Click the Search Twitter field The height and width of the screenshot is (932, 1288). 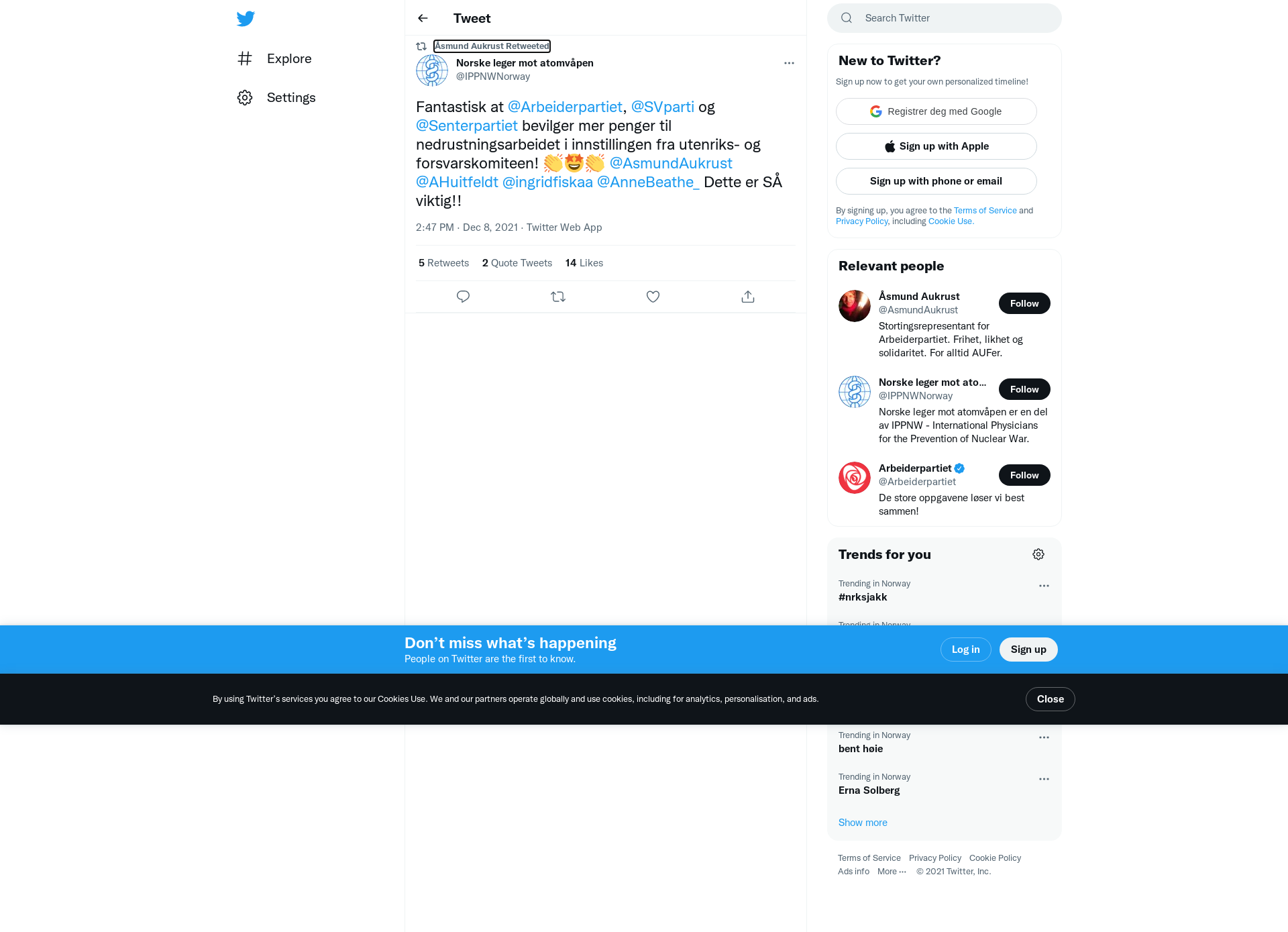pos(945,18)
